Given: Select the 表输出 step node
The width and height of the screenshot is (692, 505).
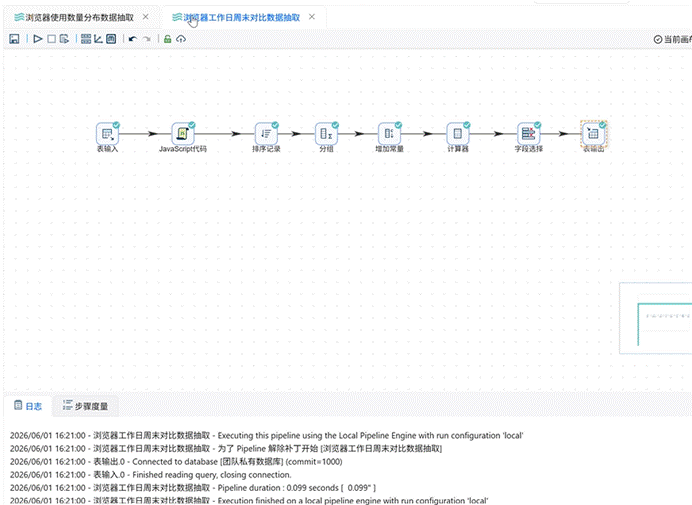Looking at the screenshot, I should coord(594,133).
